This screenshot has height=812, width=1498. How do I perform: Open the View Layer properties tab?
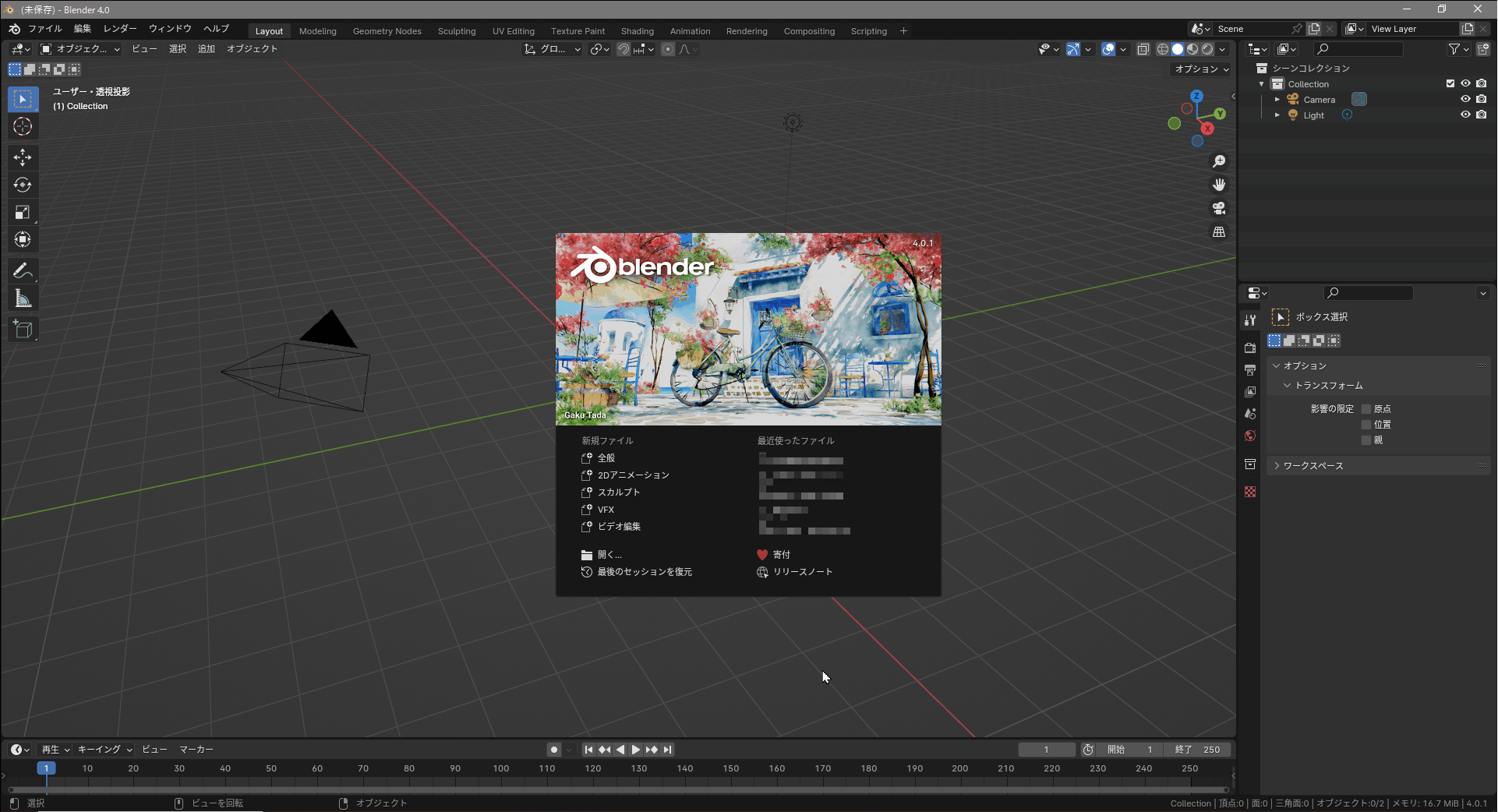click(x=1250, y=391)
